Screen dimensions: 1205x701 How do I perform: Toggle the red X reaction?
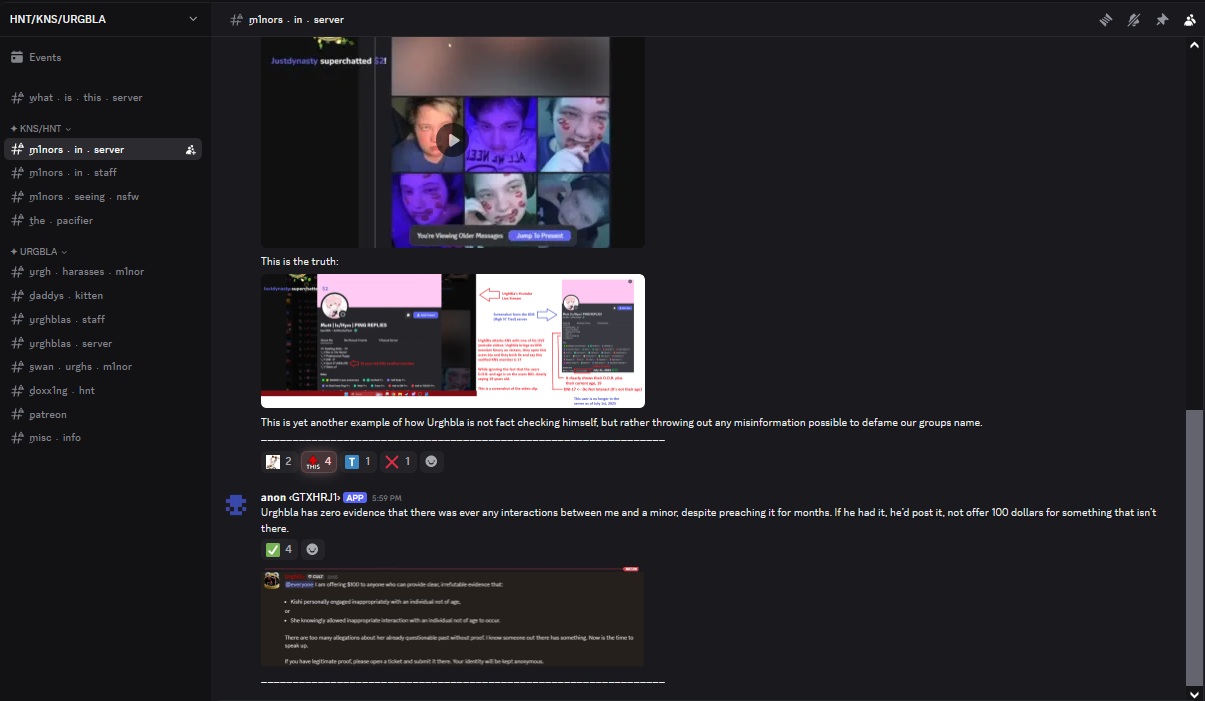pyautogui.click(x=398, y=462)
